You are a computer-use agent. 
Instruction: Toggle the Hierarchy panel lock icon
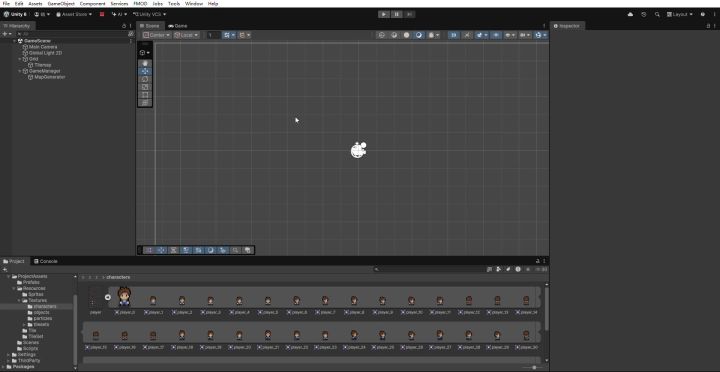coord(124,26)
